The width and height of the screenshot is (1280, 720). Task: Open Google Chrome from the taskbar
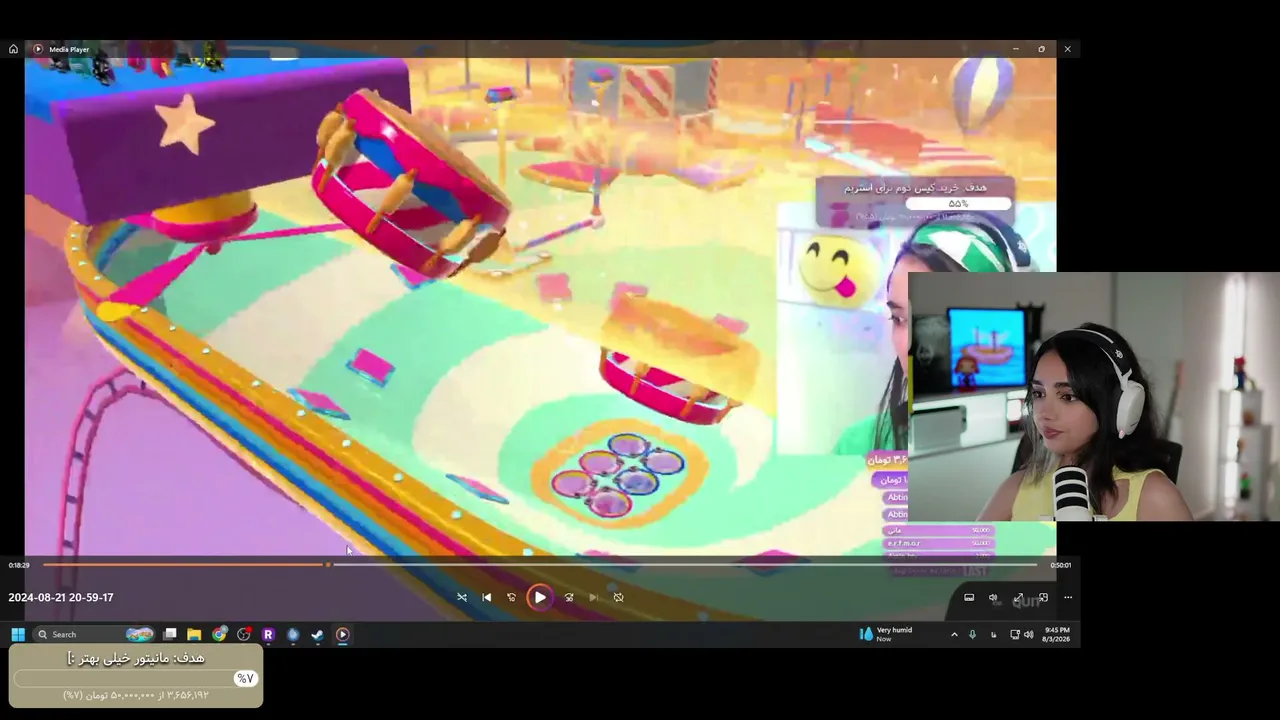[x=219, y=634]
